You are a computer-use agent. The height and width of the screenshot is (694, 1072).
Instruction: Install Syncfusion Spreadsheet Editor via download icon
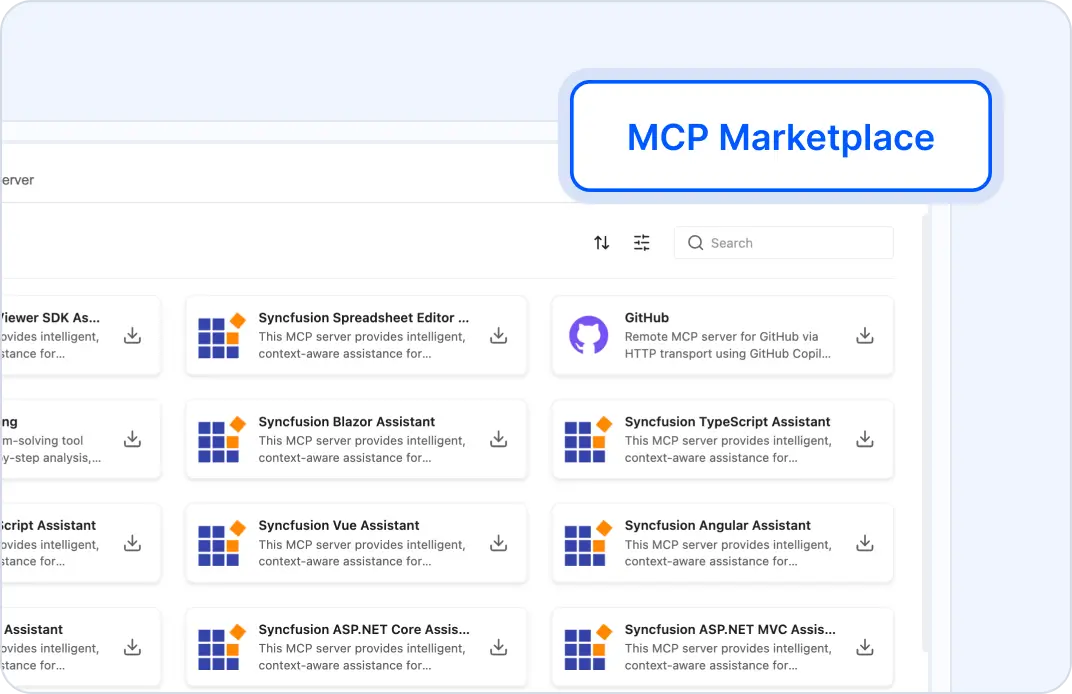498,336
